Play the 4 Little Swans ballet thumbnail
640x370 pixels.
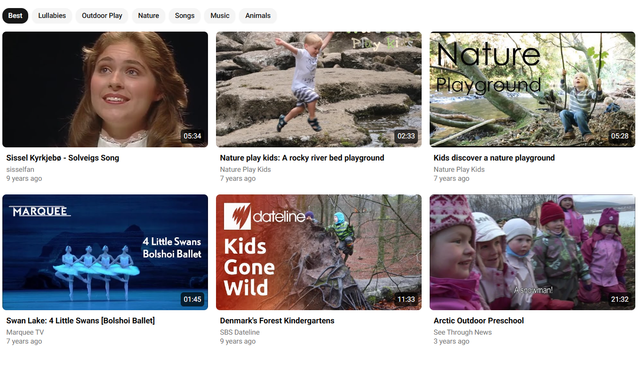pyautogui.click(x=105, y=252)
